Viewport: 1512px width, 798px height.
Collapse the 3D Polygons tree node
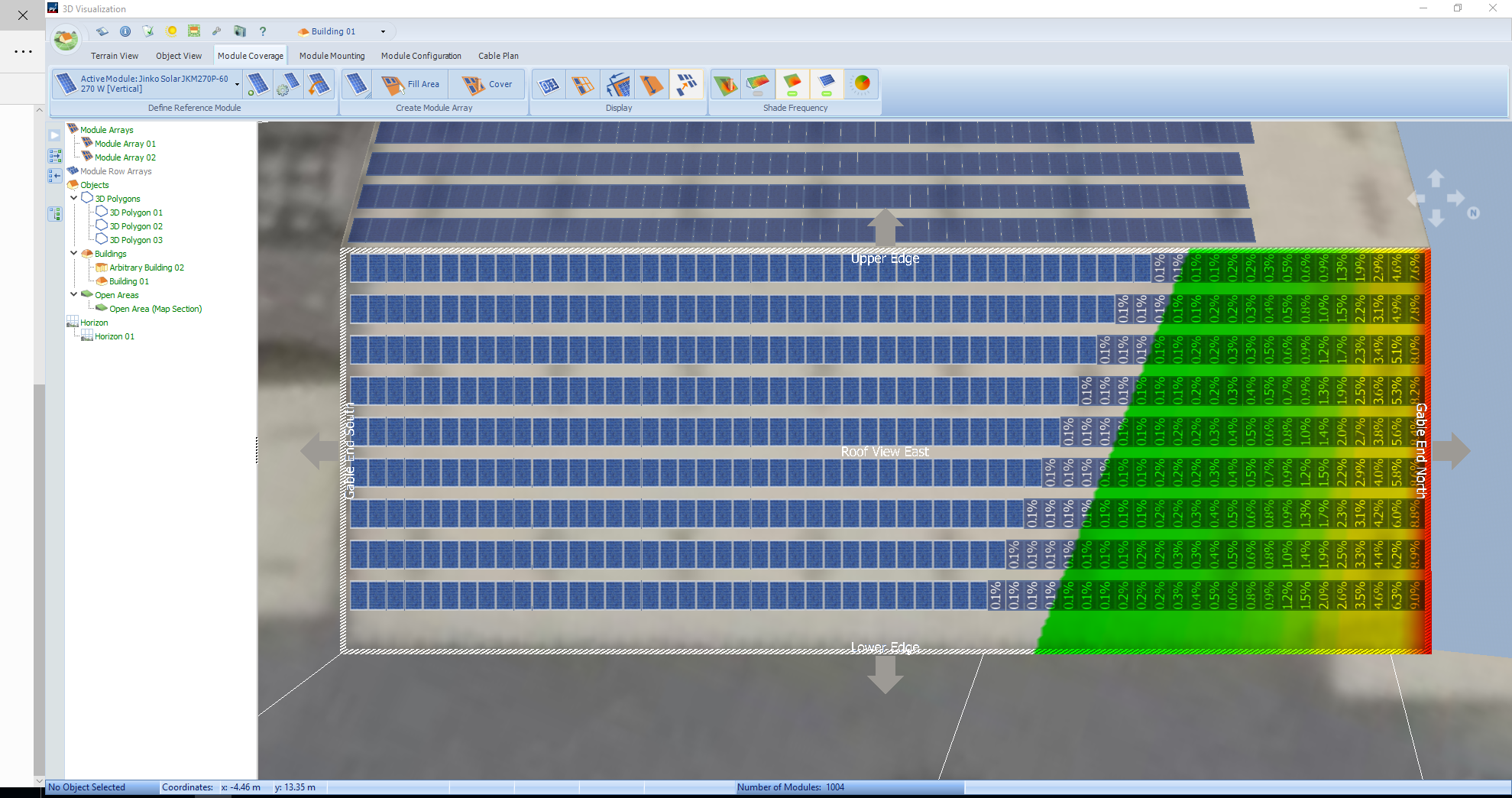click(75, 198)
